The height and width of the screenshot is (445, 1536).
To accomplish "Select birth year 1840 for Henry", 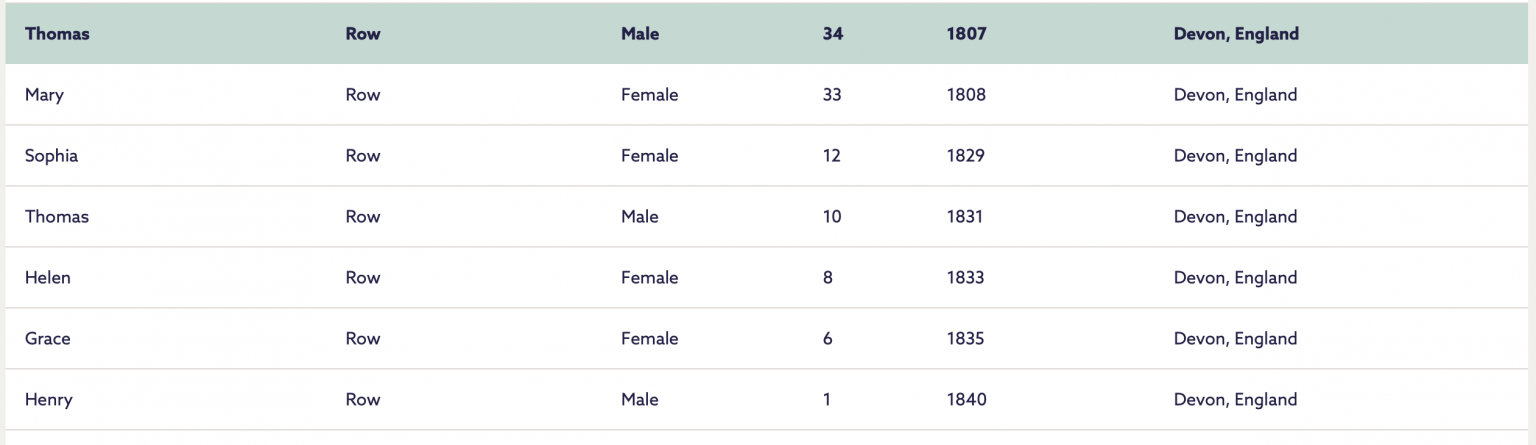I will pos(966,400).
